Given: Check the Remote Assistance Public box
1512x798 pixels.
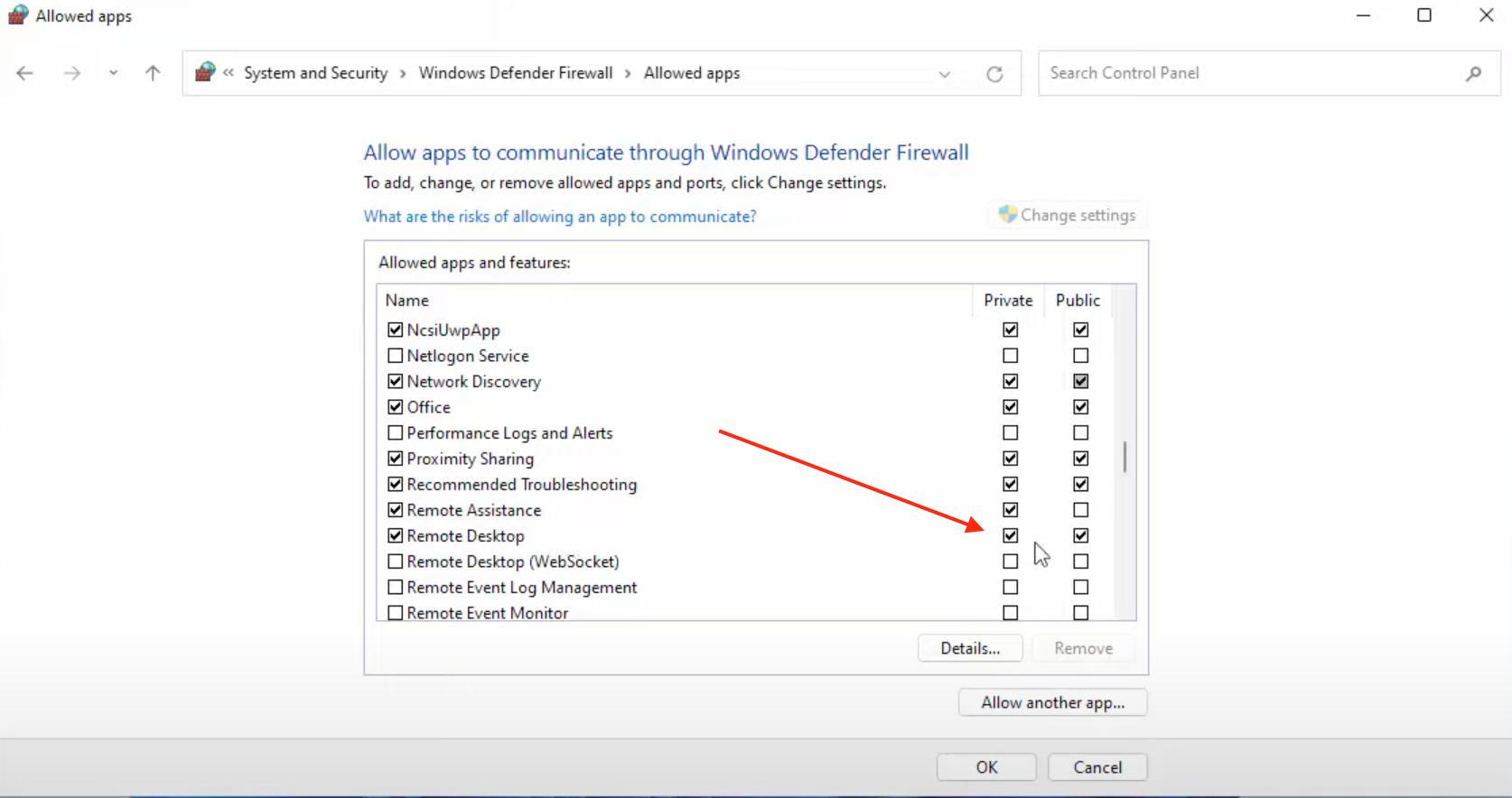Looking at the screenshot, I should click(x=1081, y=510).
